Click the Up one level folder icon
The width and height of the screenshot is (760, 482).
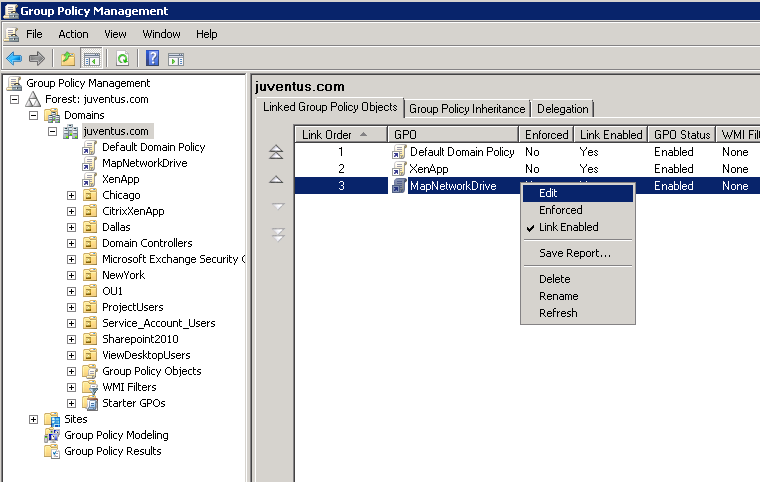point(68,59)
